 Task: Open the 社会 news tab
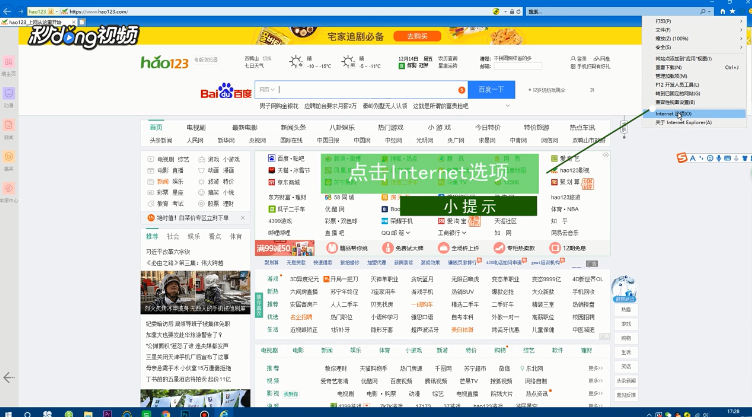[173, 237]
